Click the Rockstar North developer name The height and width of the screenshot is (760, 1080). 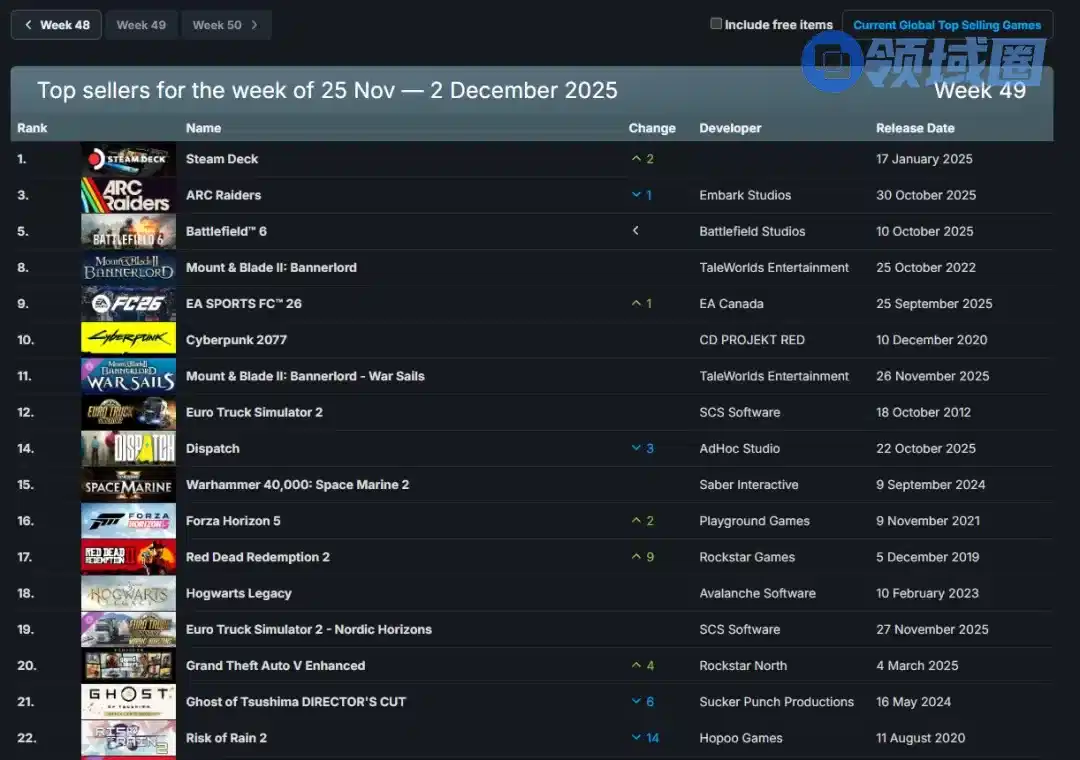tap(743, 666)
